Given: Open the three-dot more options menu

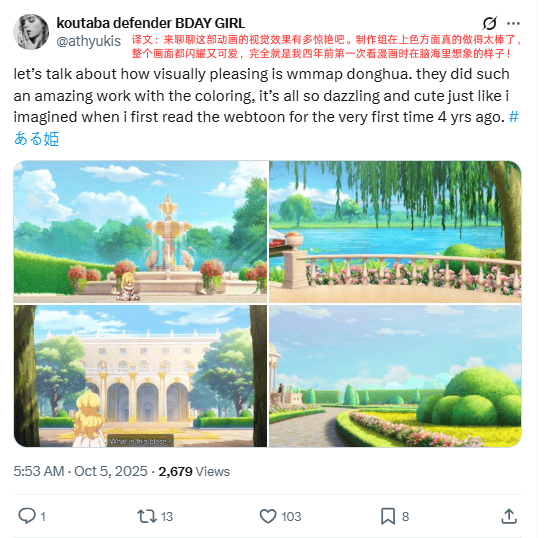Looking at the screenshot, I should (x=513, y=23).
